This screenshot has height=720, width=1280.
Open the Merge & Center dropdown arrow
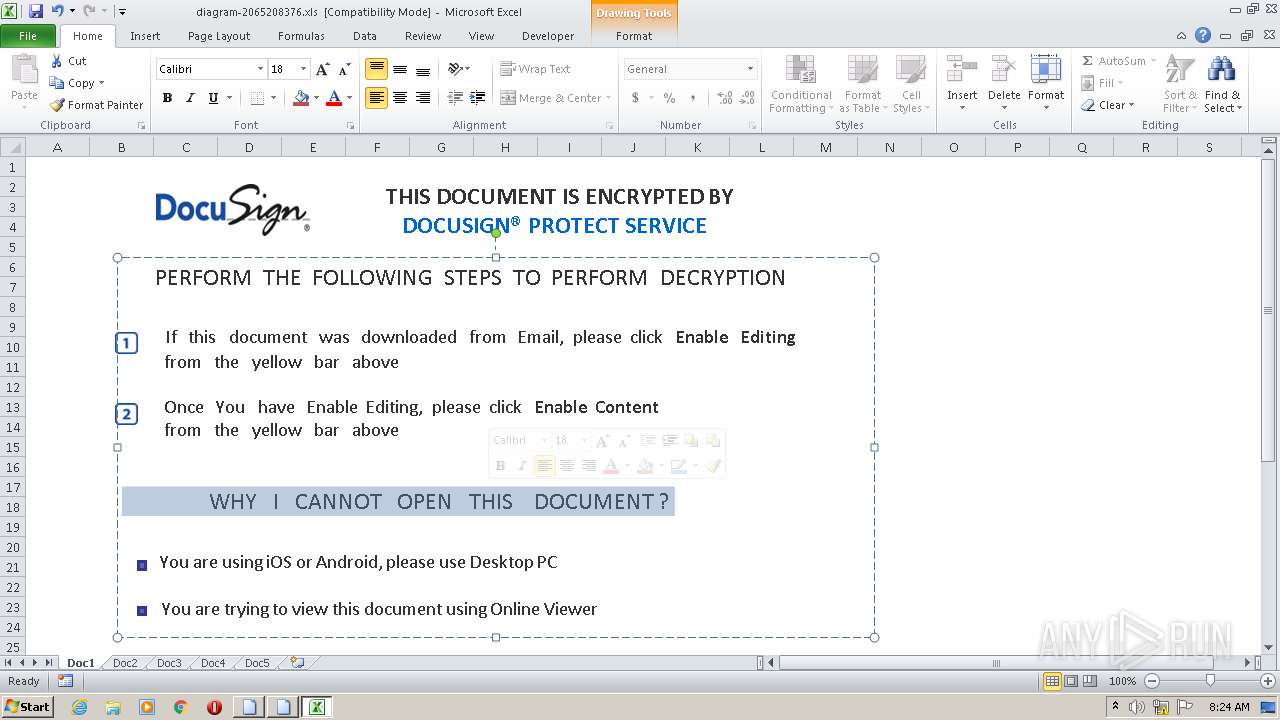610,98
